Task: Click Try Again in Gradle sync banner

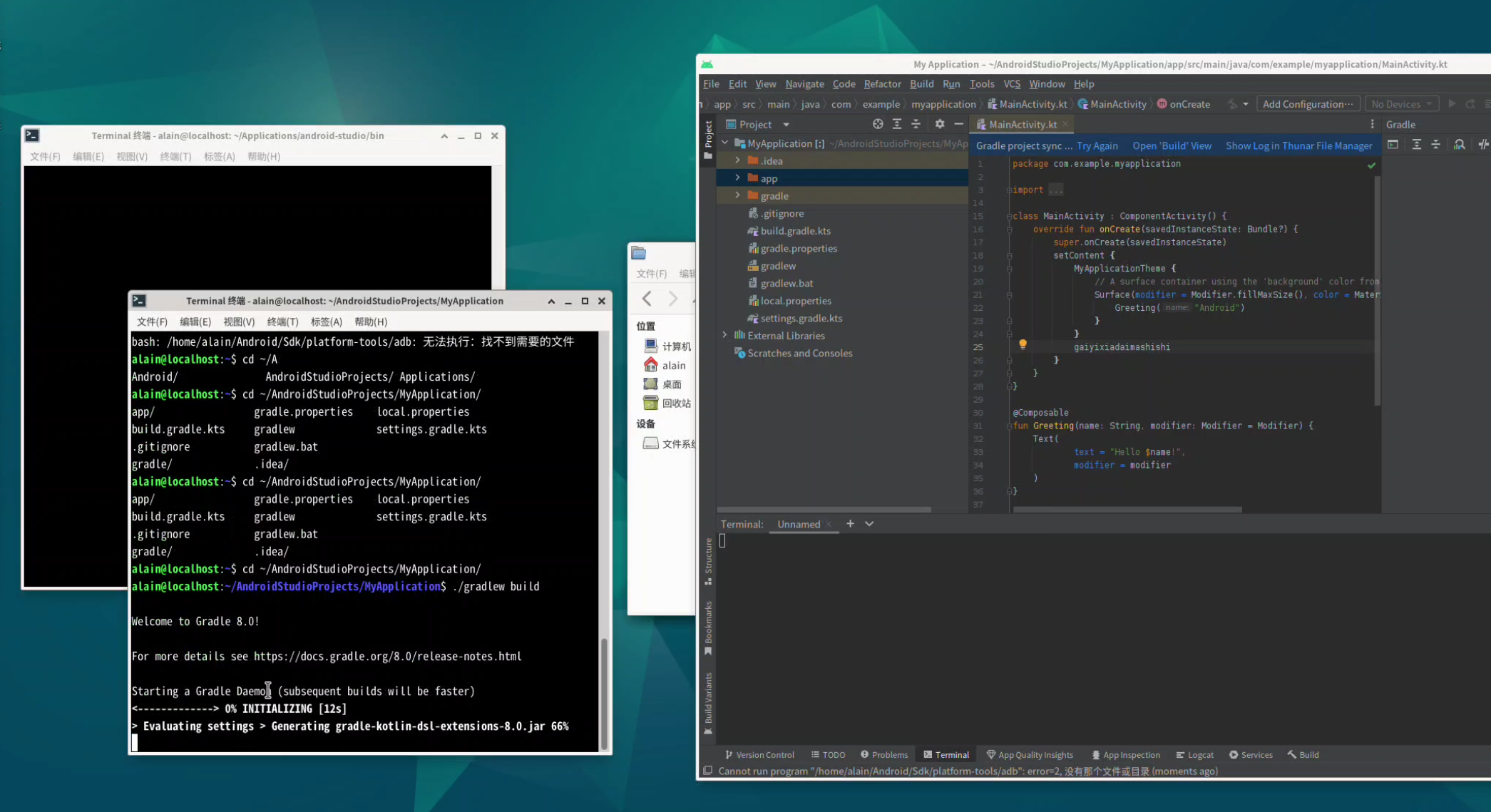Action: coord(1097,145)
